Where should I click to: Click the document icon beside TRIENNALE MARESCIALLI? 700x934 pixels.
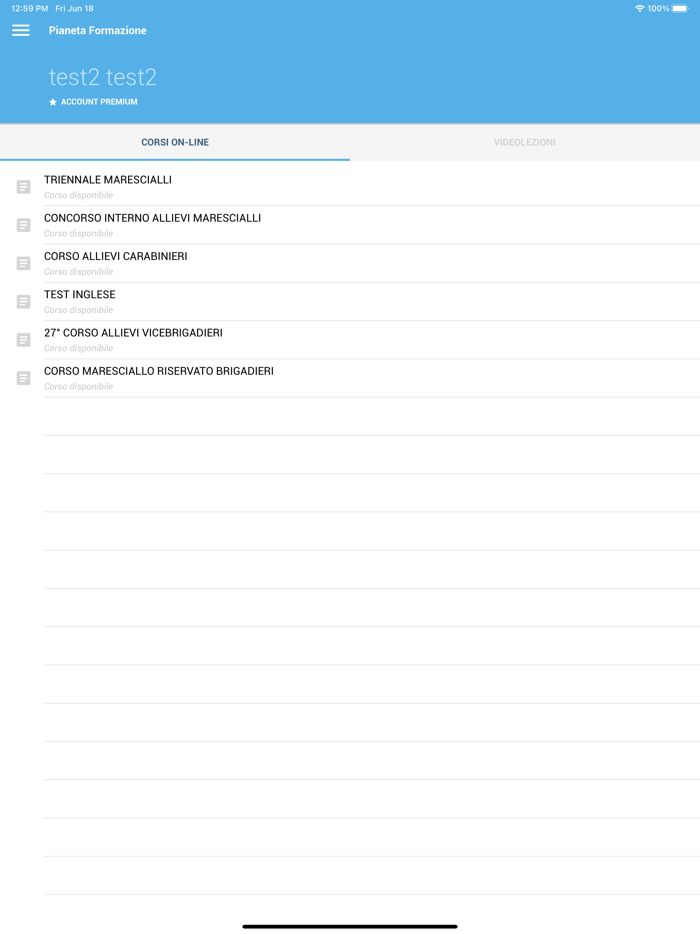(23, 187)
